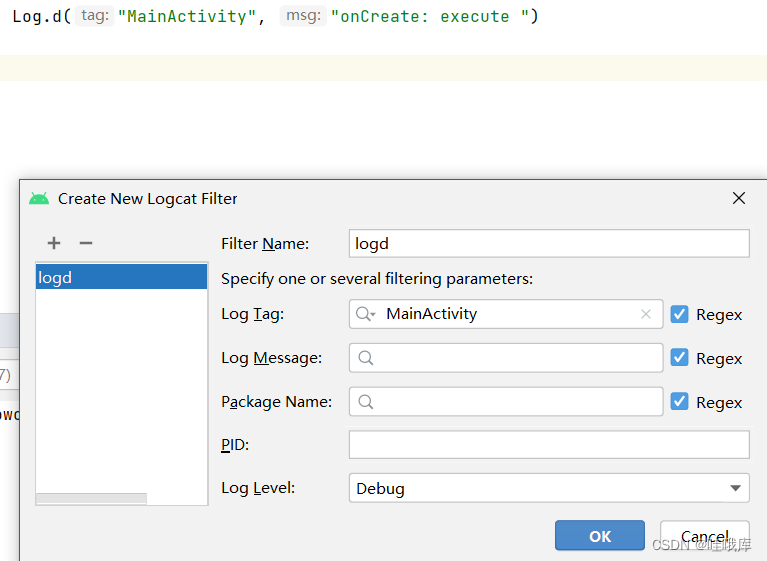Click the Package Name search icon
This screenshot has height=561, width=767.
coord(365,402)
